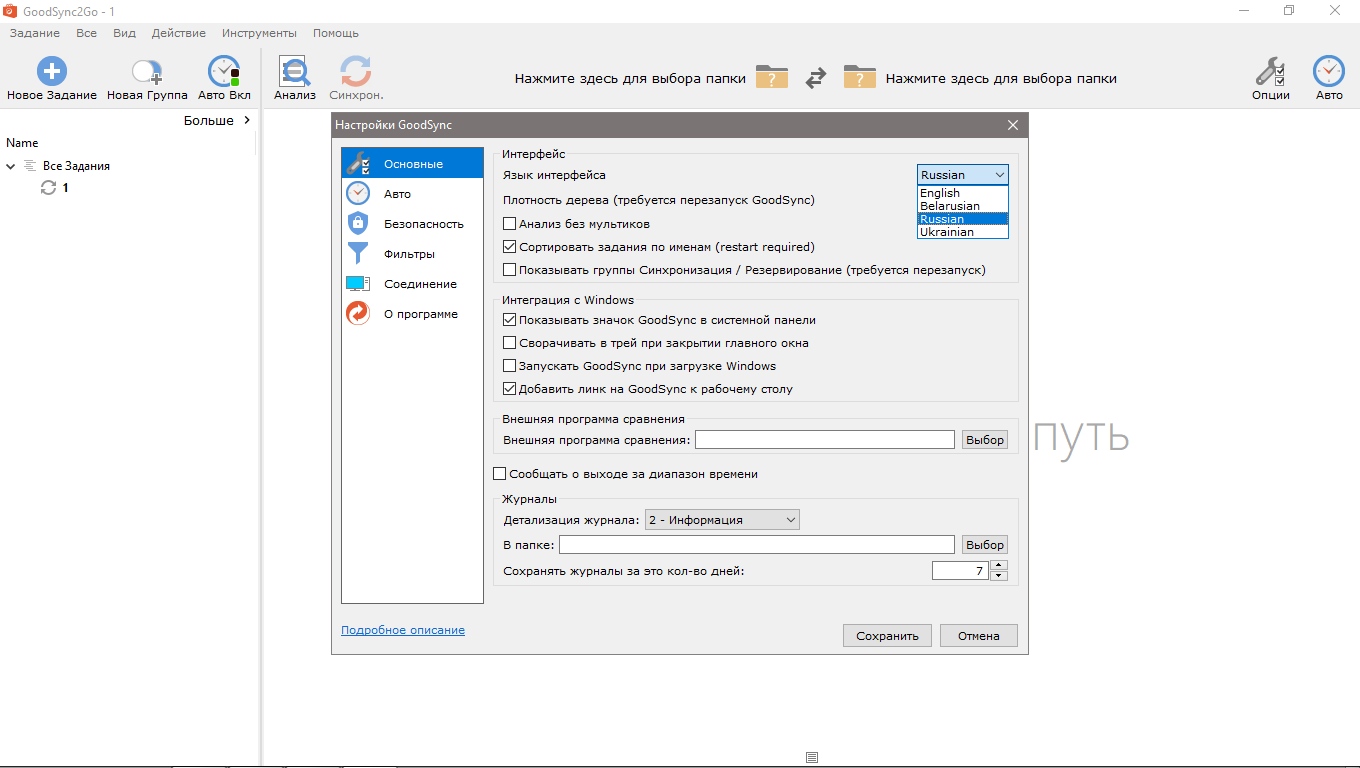
Task: Choose the right folder question-mark icon
Action: click(x=860, y=77)
